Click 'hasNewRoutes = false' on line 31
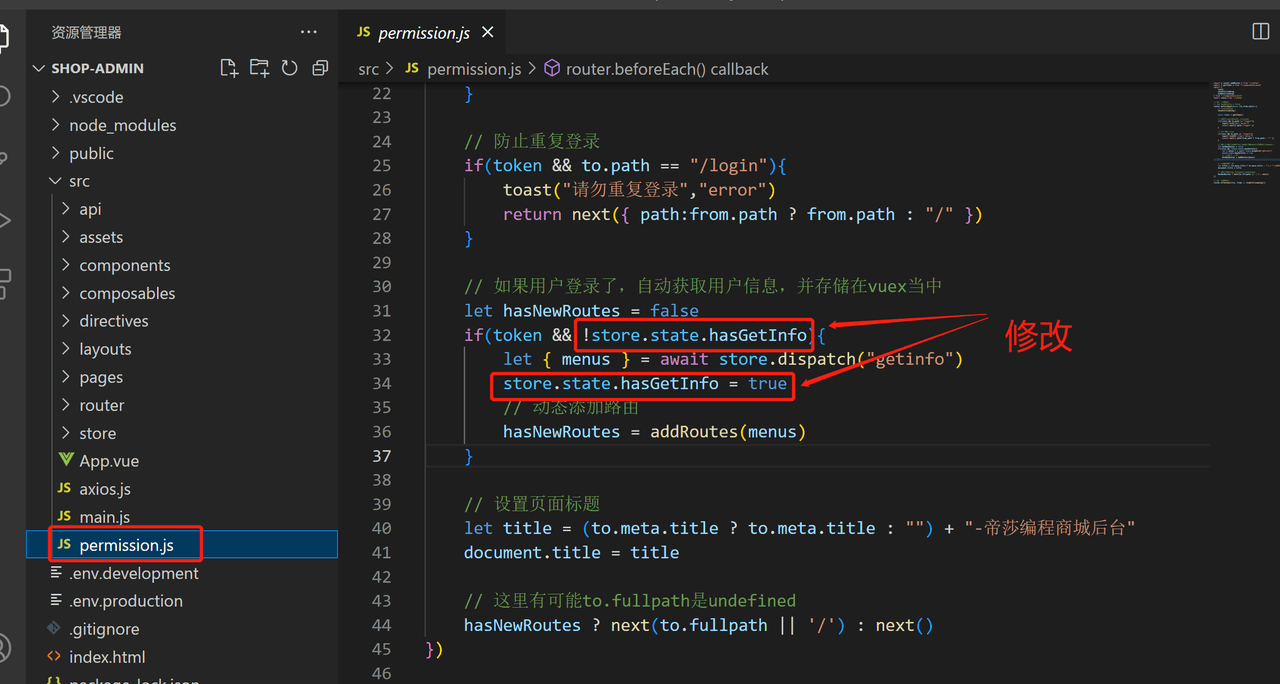 (x=601, y=311)
